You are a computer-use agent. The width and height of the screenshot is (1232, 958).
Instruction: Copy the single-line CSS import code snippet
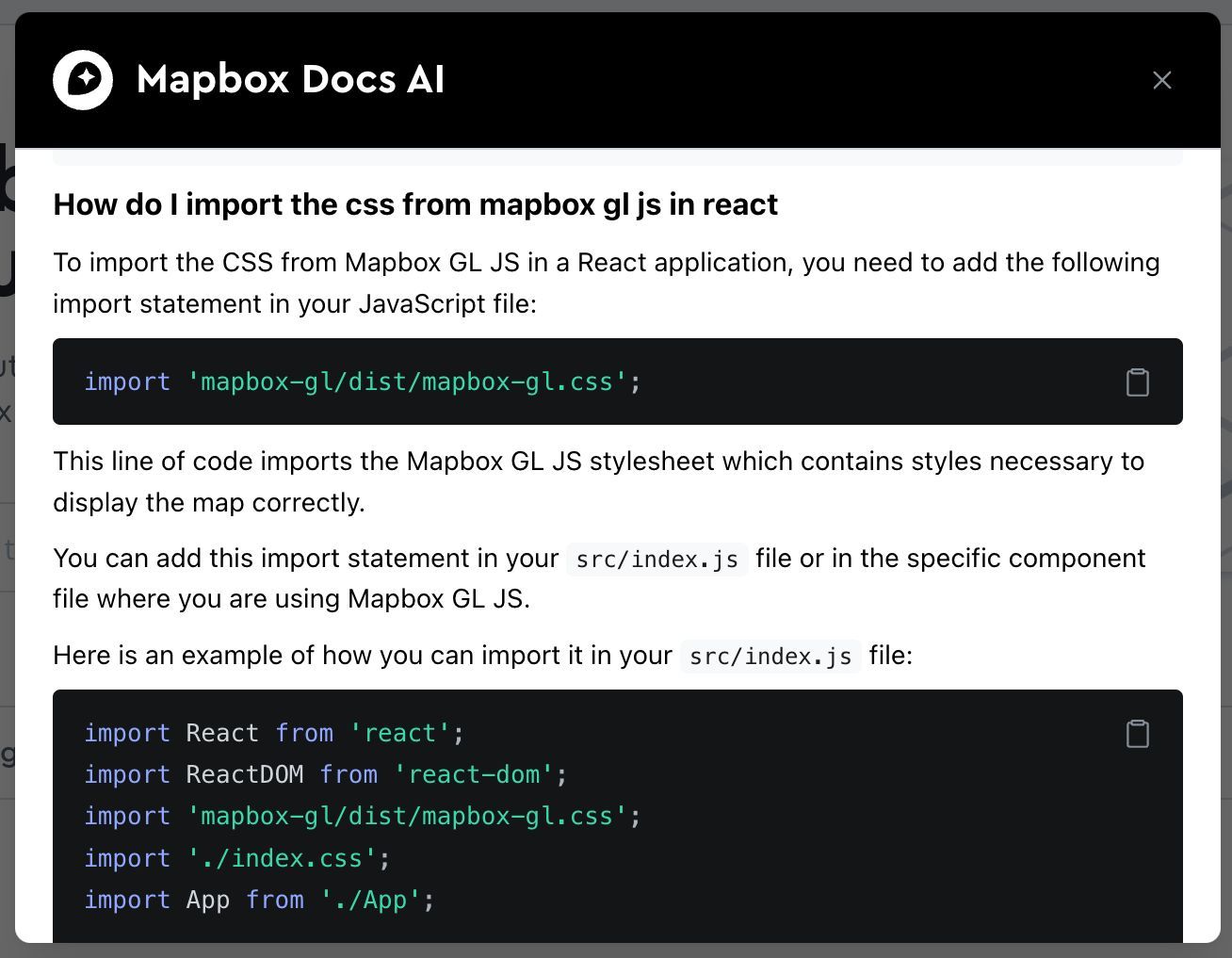1138,382
